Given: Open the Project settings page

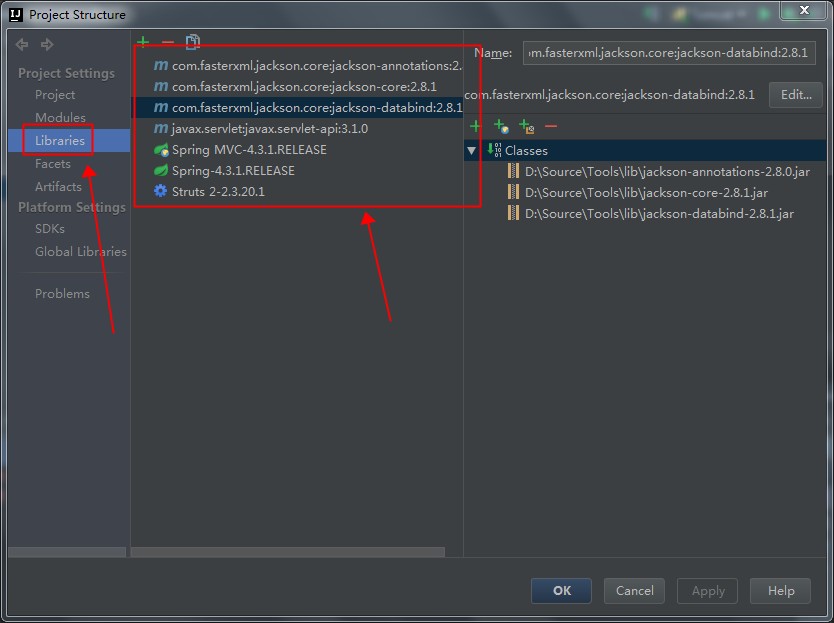Looking at the screenshot, I should pos(55,95).
